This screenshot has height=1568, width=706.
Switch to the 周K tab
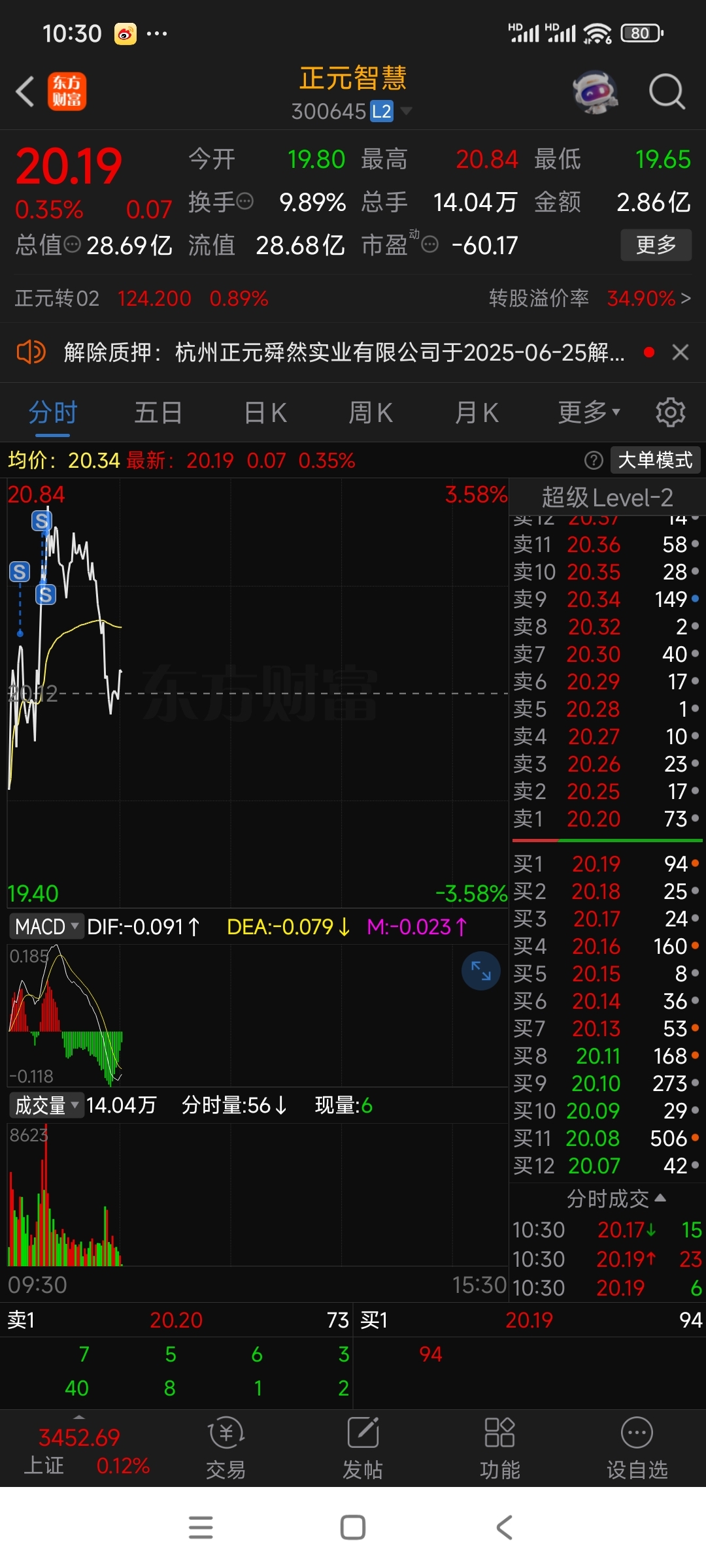[x=371, y=413]
